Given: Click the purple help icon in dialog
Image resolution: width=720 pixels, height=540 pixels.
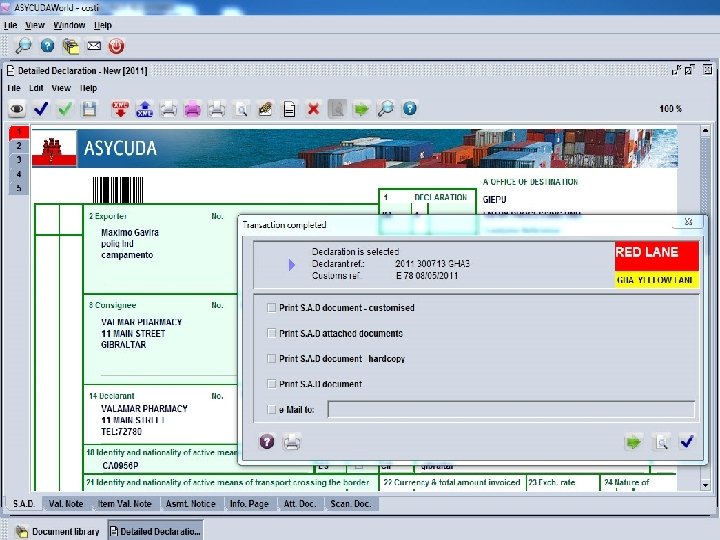Looking at the screenshot, I should (267, 442).
